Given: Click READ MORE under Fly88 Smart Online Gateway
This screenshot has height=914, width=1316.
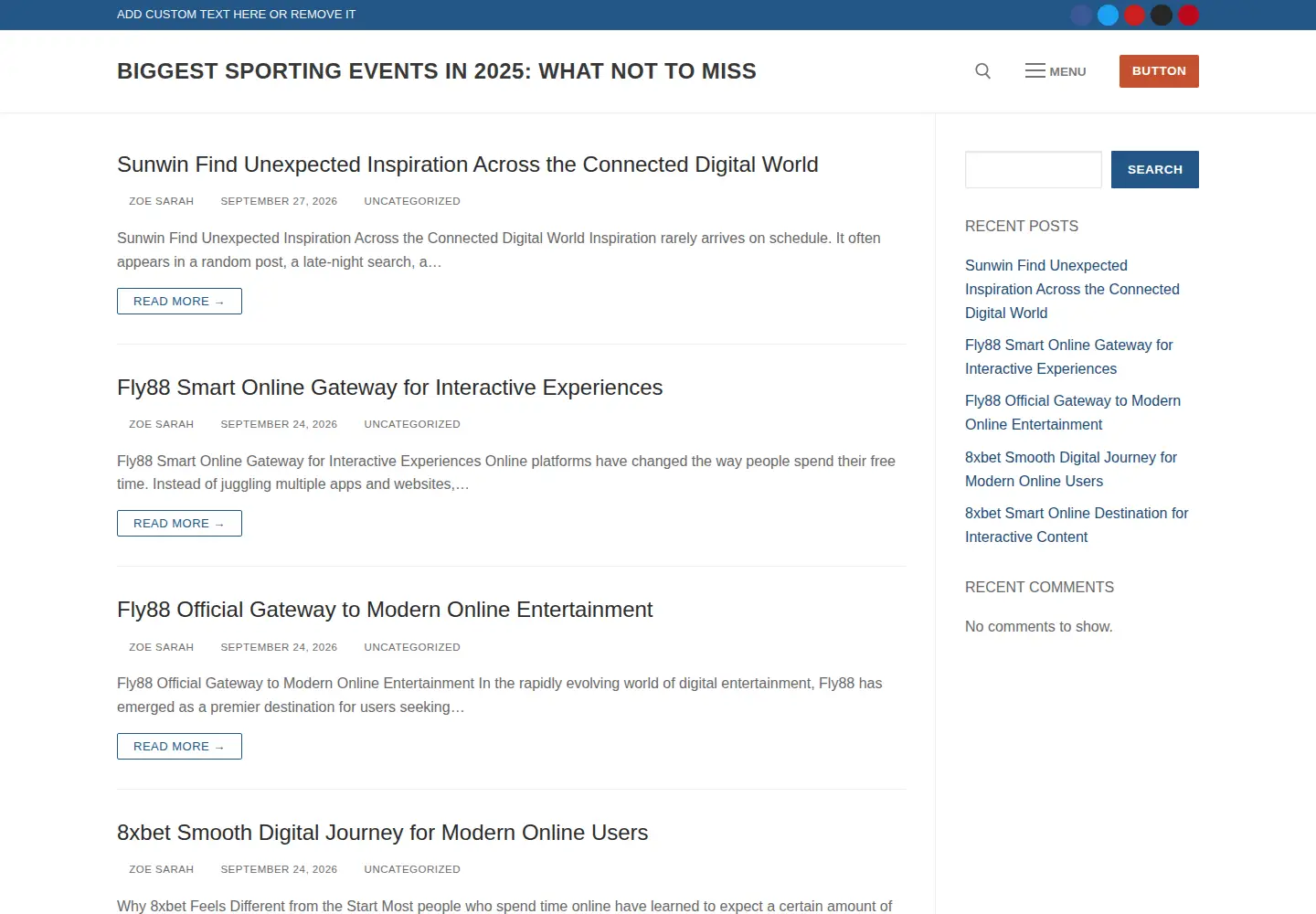Looking at the screenshot, I should pos(179,524).
